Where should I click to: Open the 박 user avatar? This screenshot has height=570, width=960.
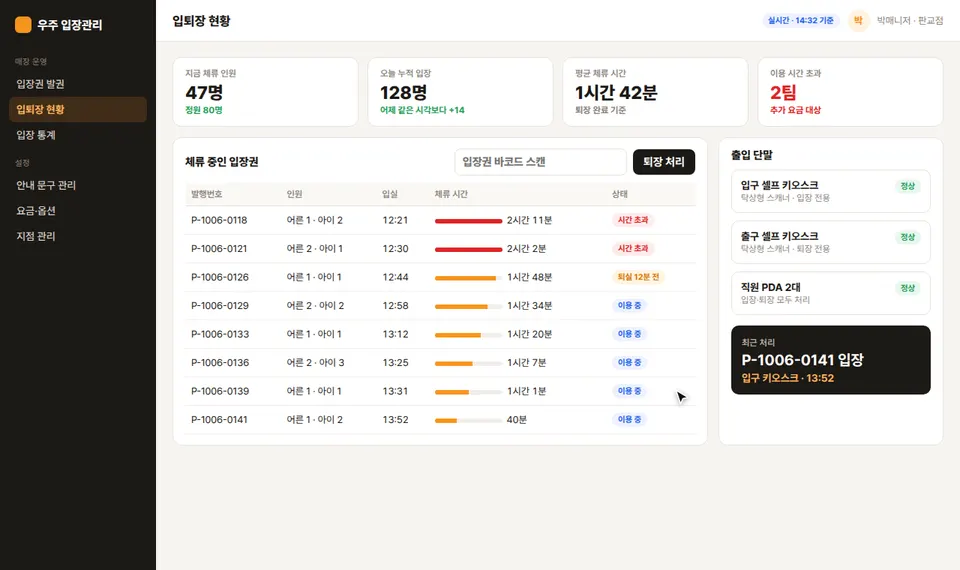click(x=858, y=21)
